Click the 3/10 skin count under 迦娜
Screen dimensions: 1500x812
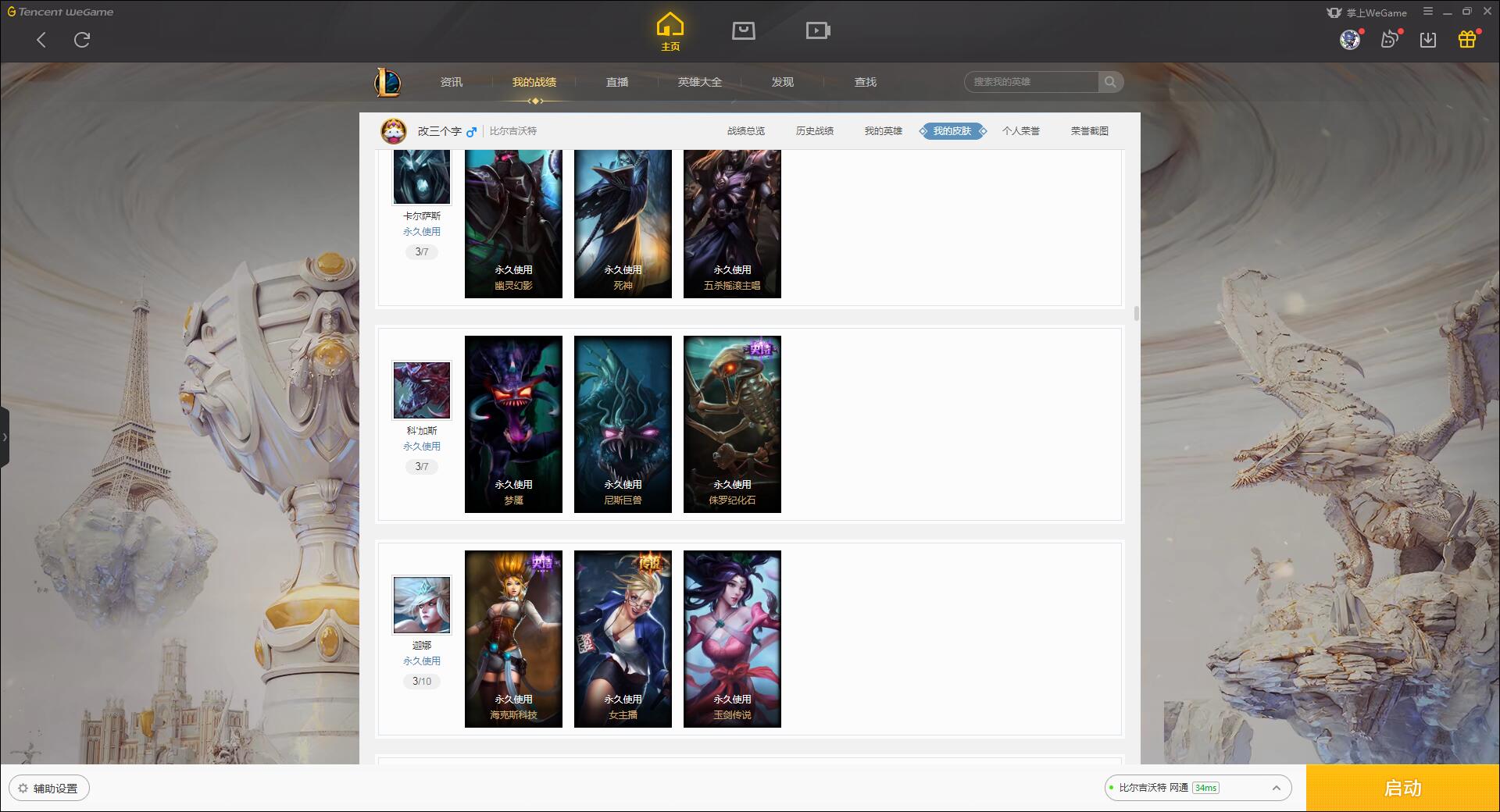[x=422, y=681]
